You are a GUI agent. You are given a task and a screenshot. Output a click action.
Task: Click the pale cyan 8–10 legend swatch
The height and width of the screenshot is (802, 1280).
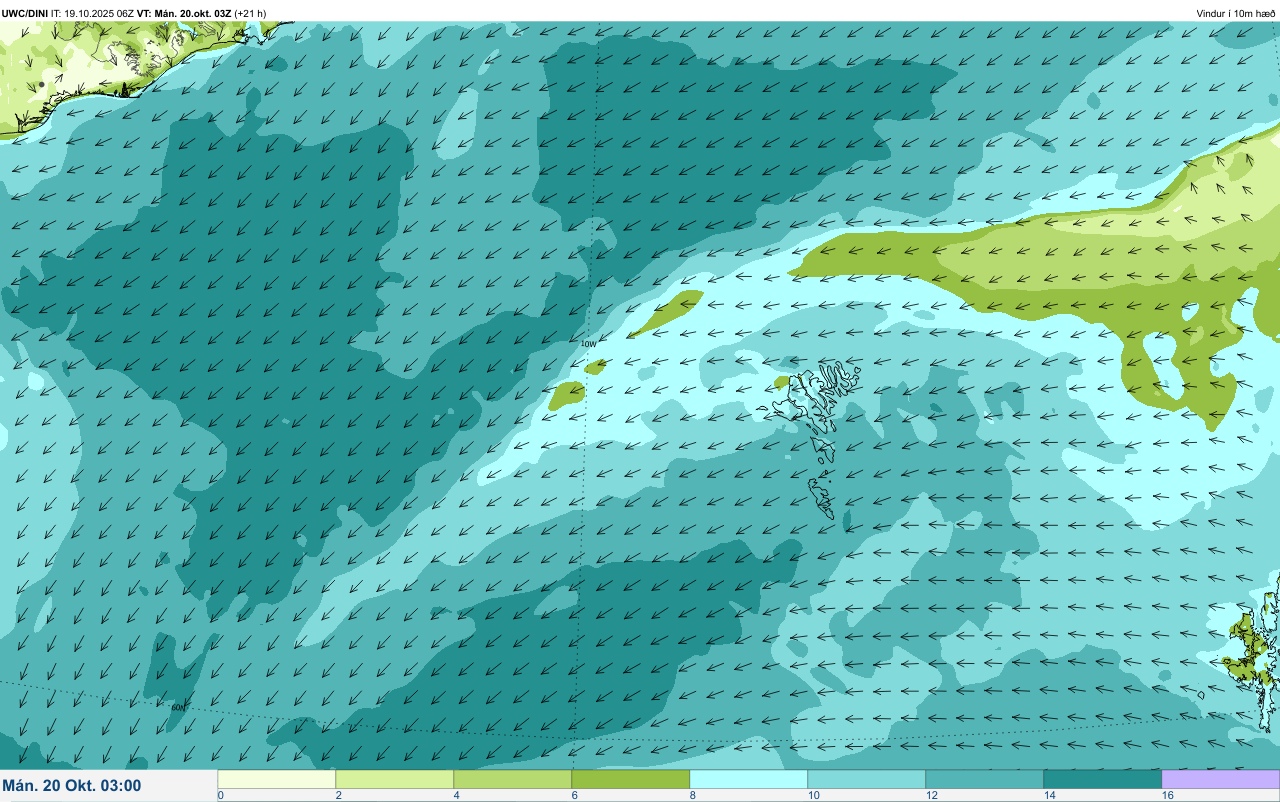click(749, 779)
